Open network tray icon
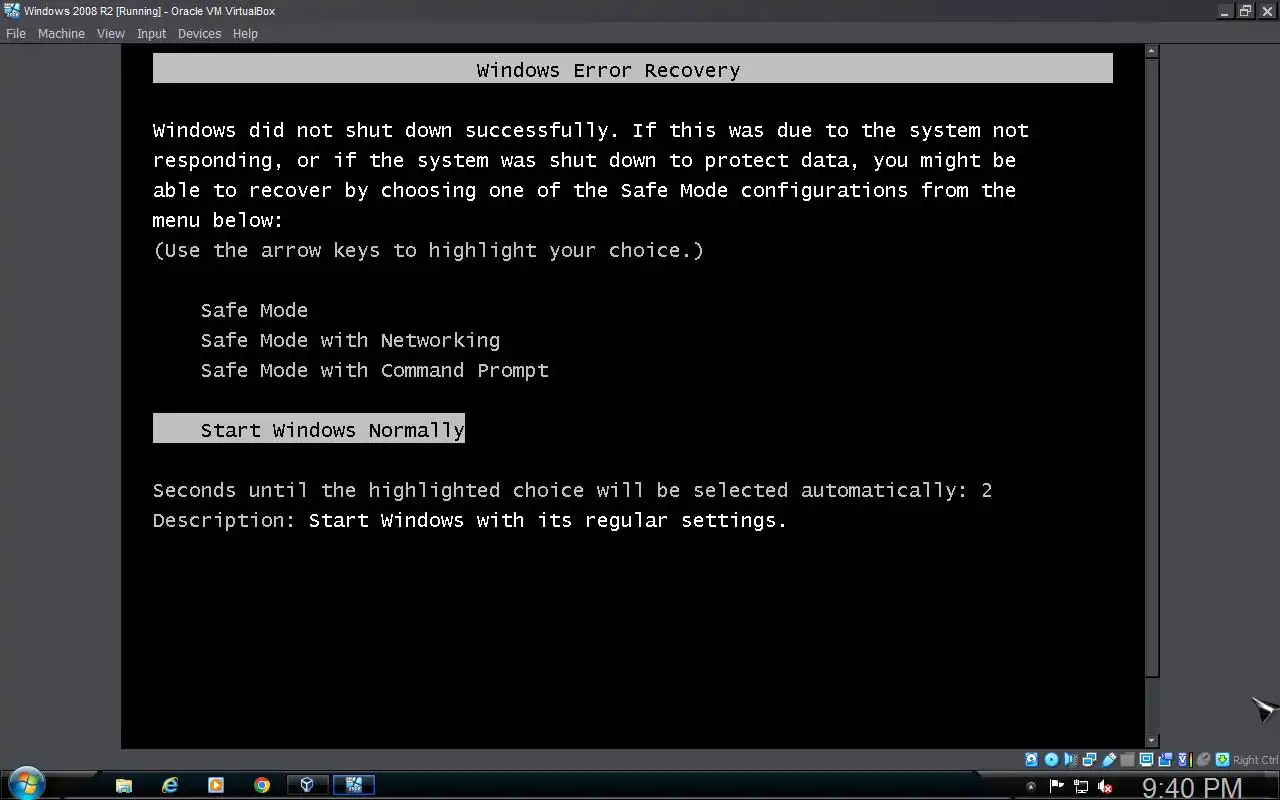This screenshot has width=1280, height=800. pyautogui.click(x=1080, y=786)
